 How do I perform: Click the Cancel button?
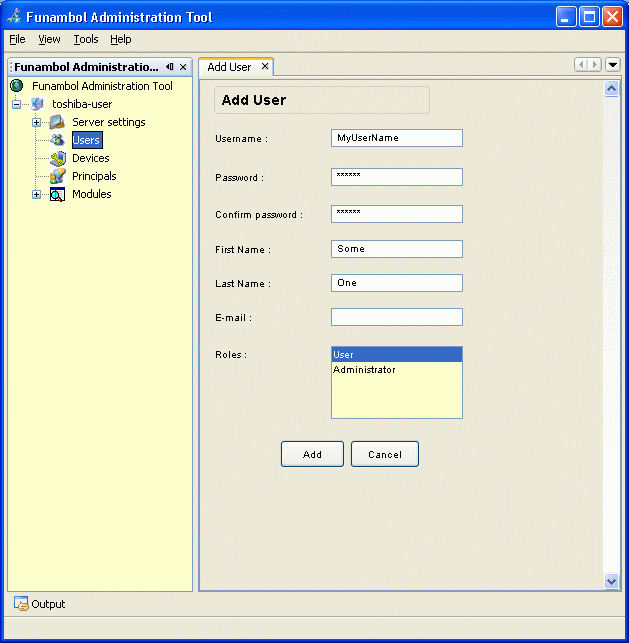(x=385, y=454)
